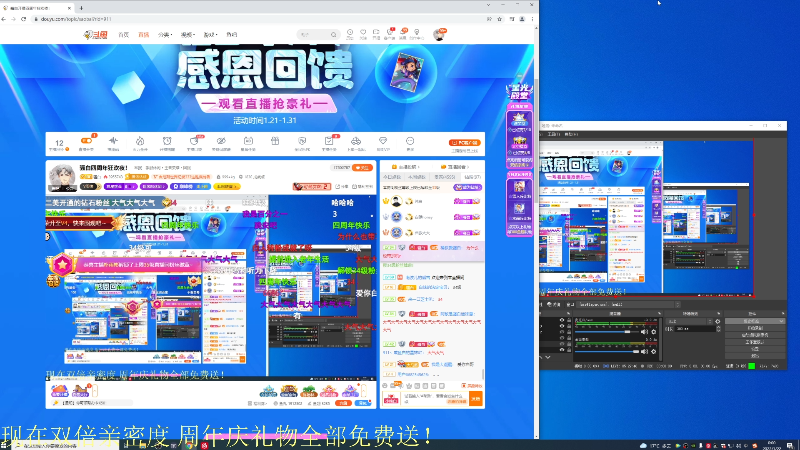
Task: Open watch history clock icon in Douyu header
Action: (350, 34)
